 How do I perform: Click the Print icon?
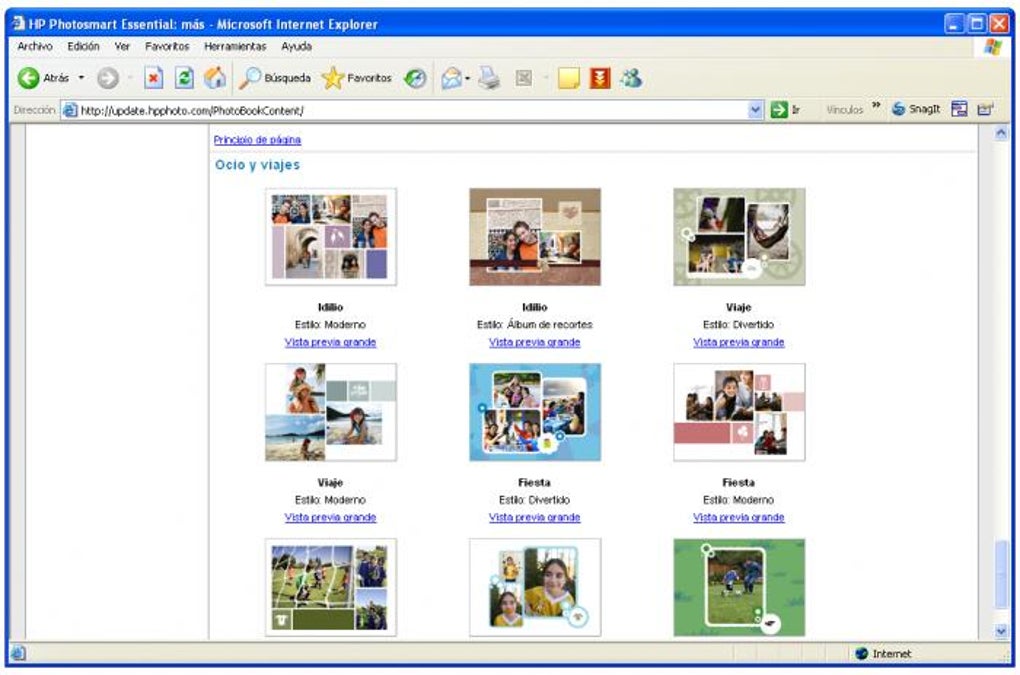(489, 78)
